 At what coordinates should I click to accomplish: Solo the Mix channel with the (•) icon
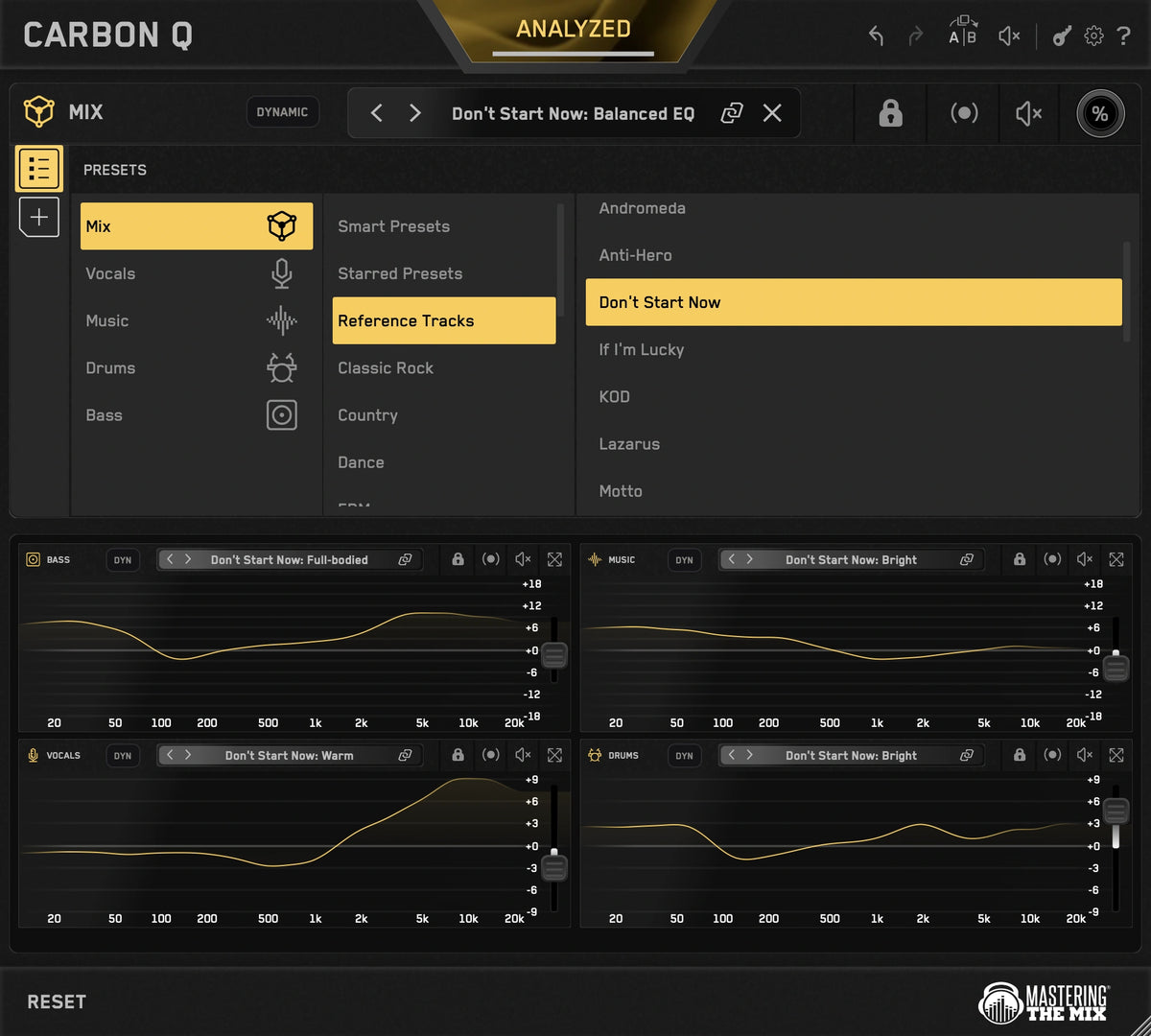point(964,113)
